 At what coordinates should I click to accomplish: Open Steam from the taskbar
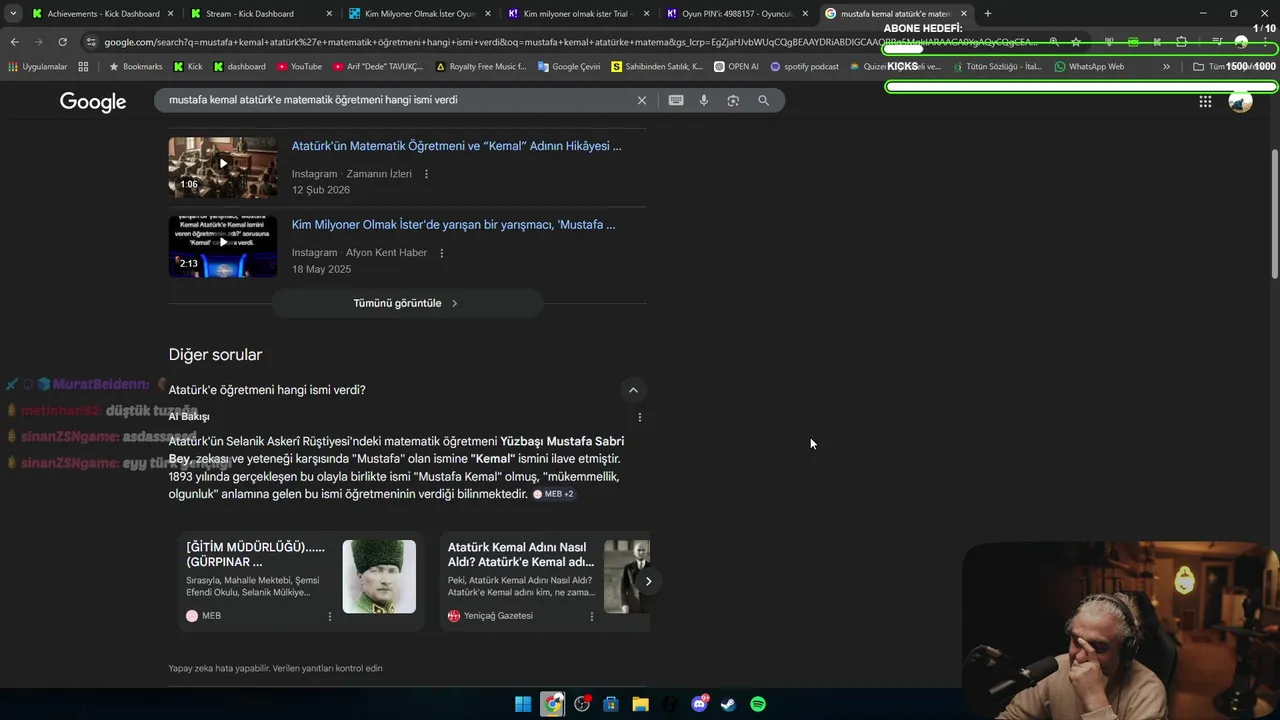728,704
